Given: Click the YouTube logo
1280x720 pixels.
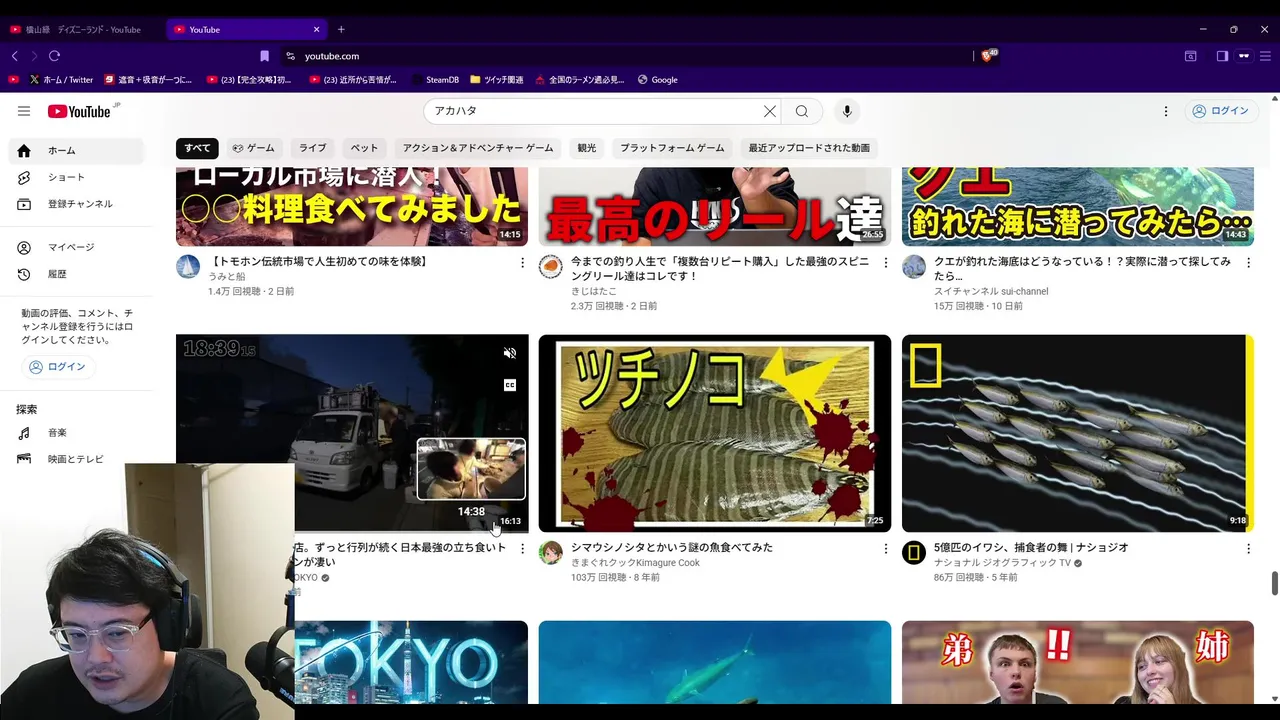Looking at the screenshot, I should click(x=80, y=111).
